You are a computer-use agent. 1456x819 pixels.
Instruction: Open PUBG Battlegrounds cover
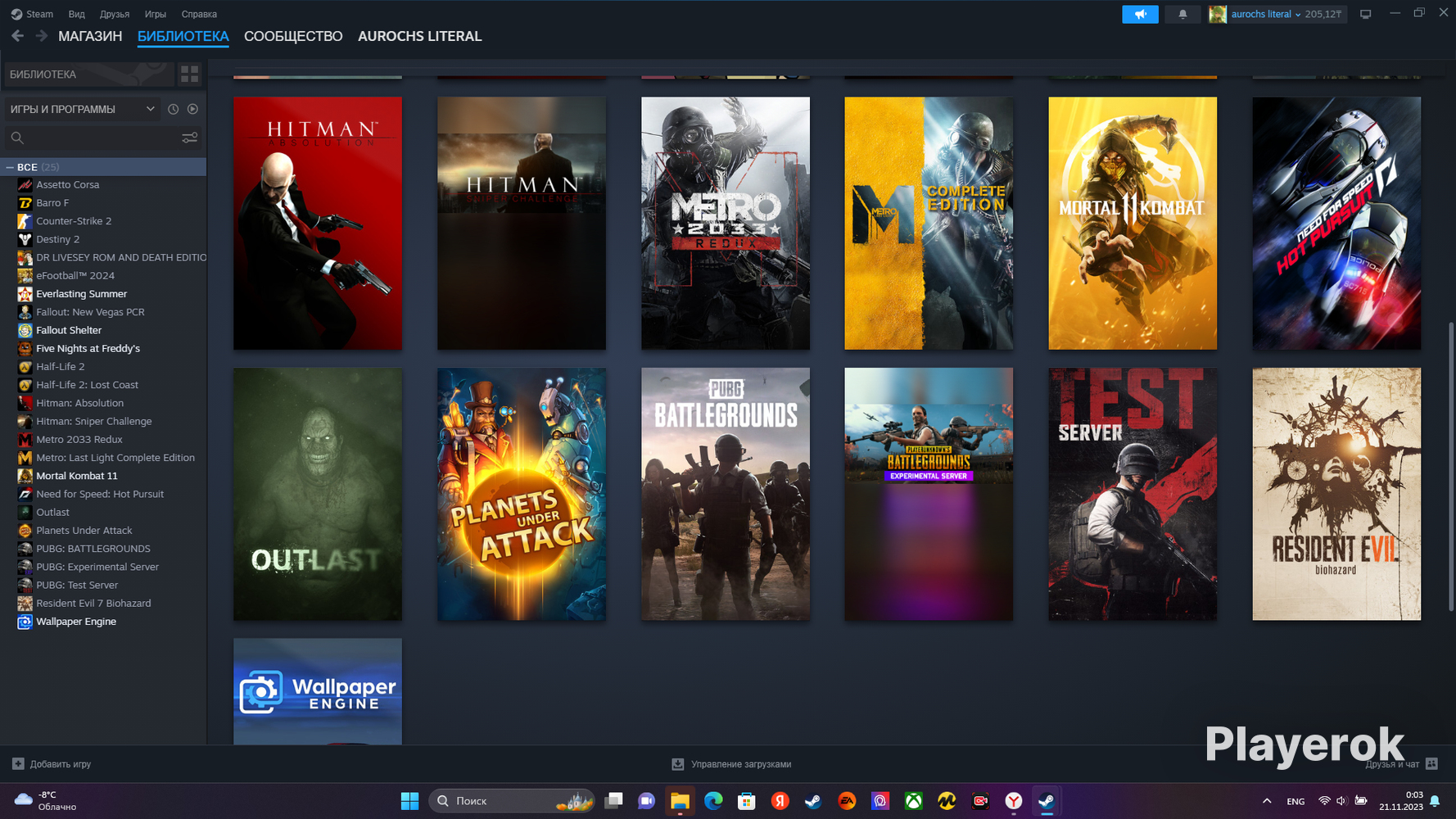(x=726, y=494)
